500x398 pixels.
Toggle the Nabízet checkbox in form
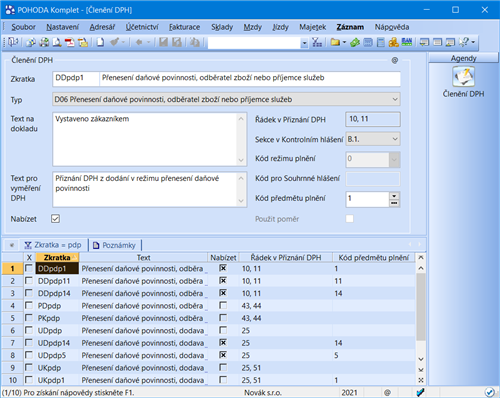(x=55, y=219)
